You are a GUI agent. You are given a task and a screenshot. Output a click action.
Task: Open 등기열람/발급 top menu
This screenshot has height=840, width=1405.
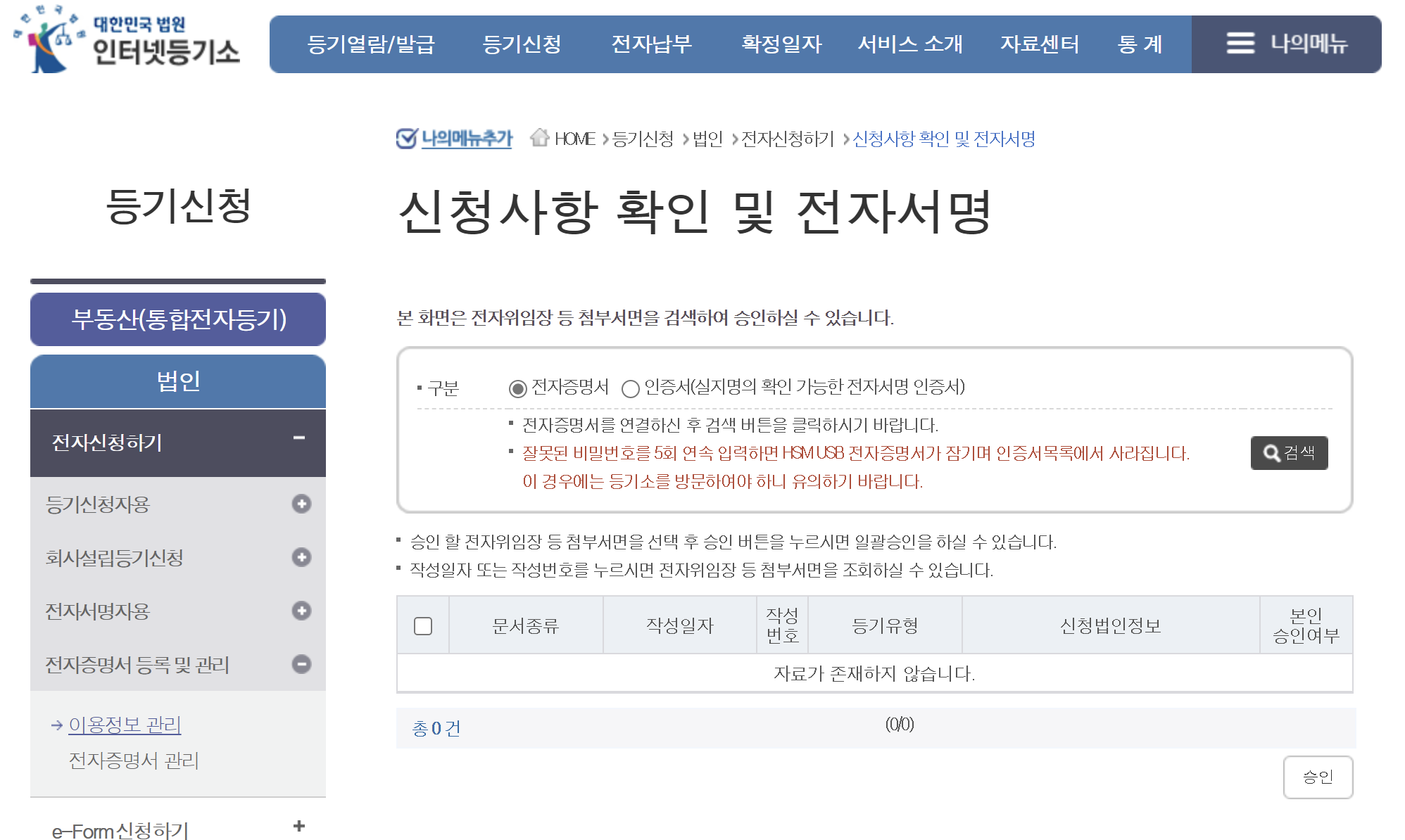(x=371, y=44)
